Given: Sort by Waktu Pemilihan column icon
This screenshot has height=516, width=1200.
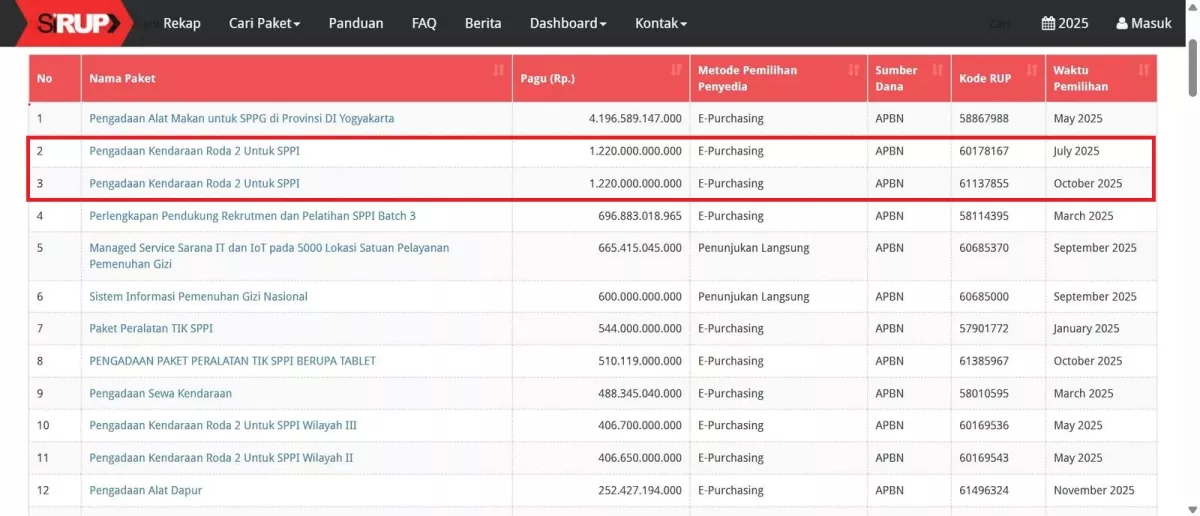Looking at the screenshot, I should 1143,70.
